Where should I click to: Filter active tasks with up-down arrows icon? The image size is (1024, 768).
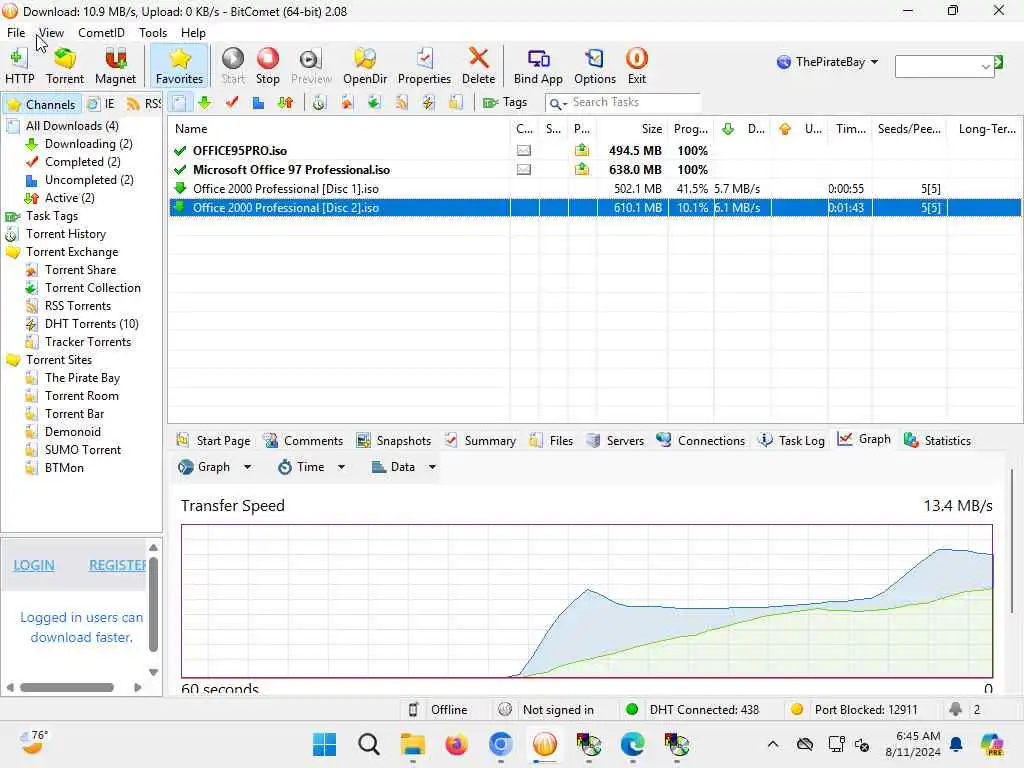point(285,103)
